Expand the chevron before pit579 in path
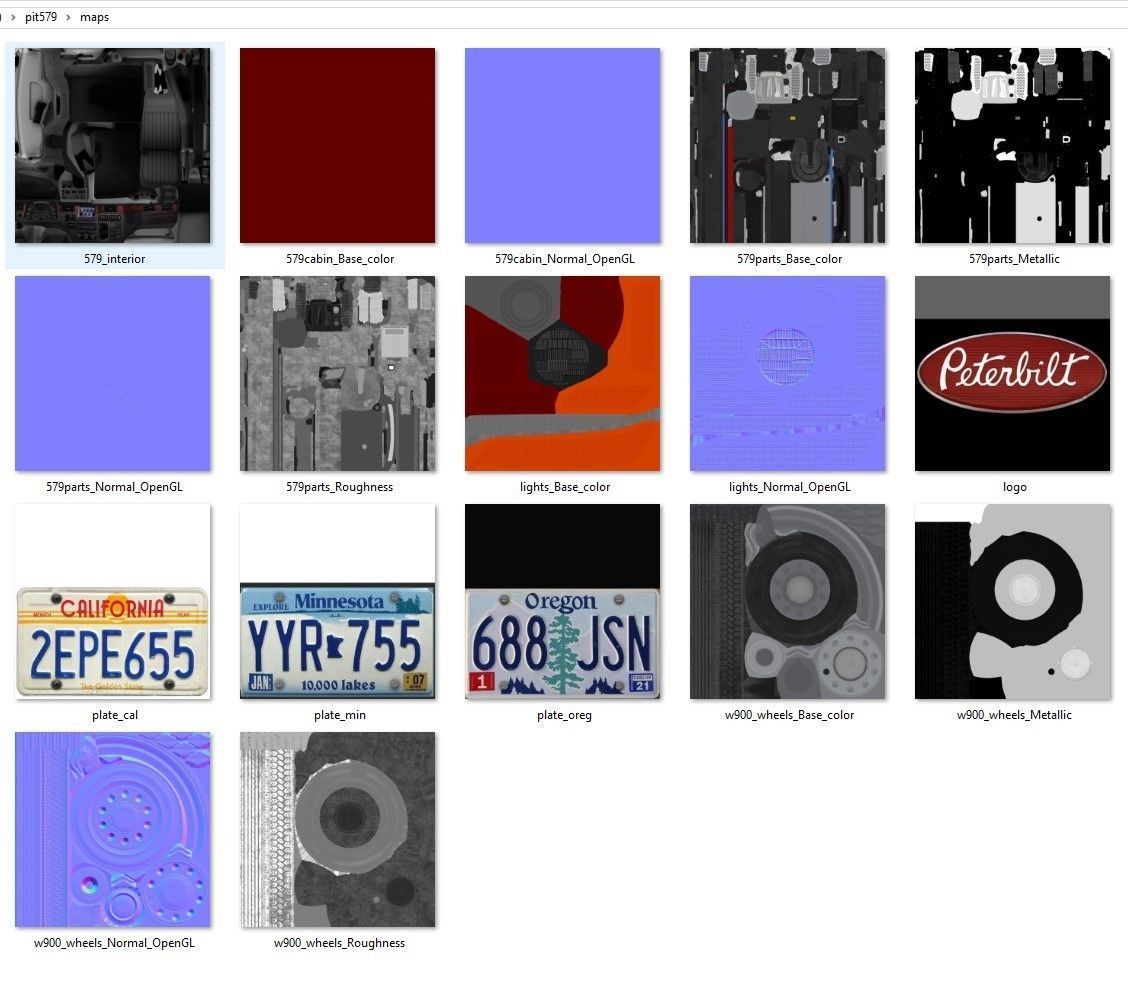Screen dimensions: 1128x987 (x=13, y=17)
